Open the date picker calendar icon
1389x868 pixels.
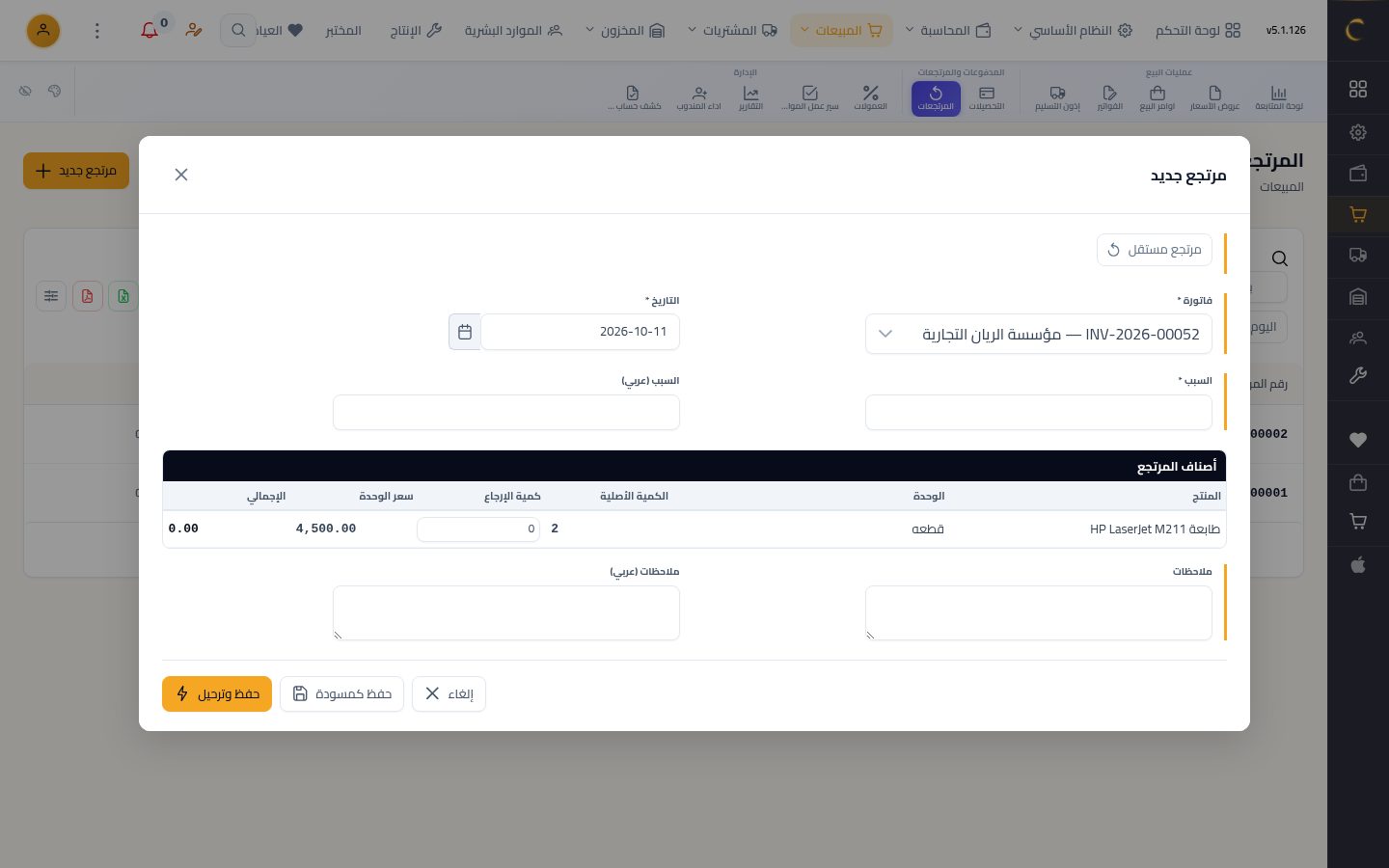pyautogui.click(x=465, y=332)
